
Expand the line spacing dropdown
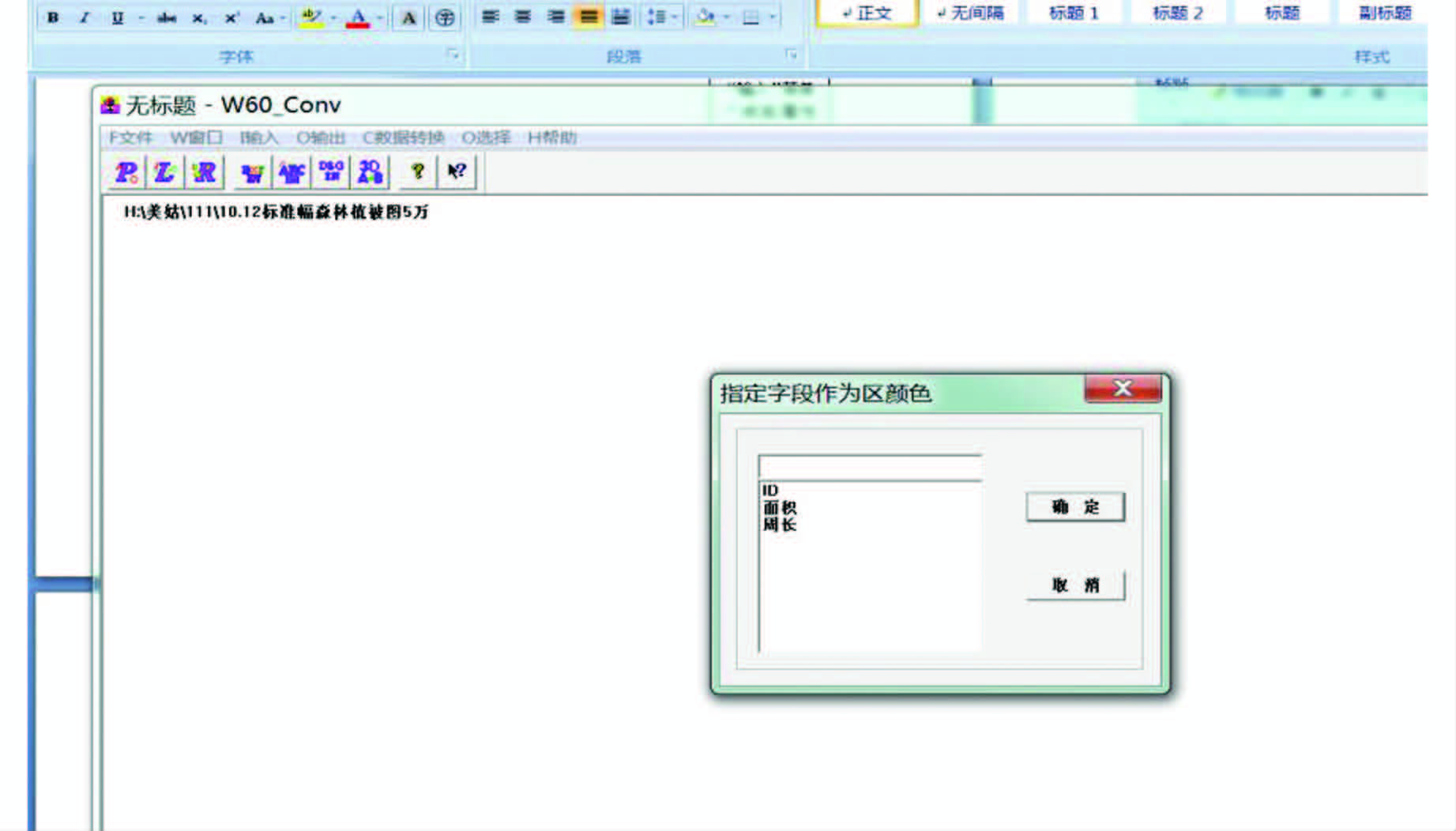675,17
